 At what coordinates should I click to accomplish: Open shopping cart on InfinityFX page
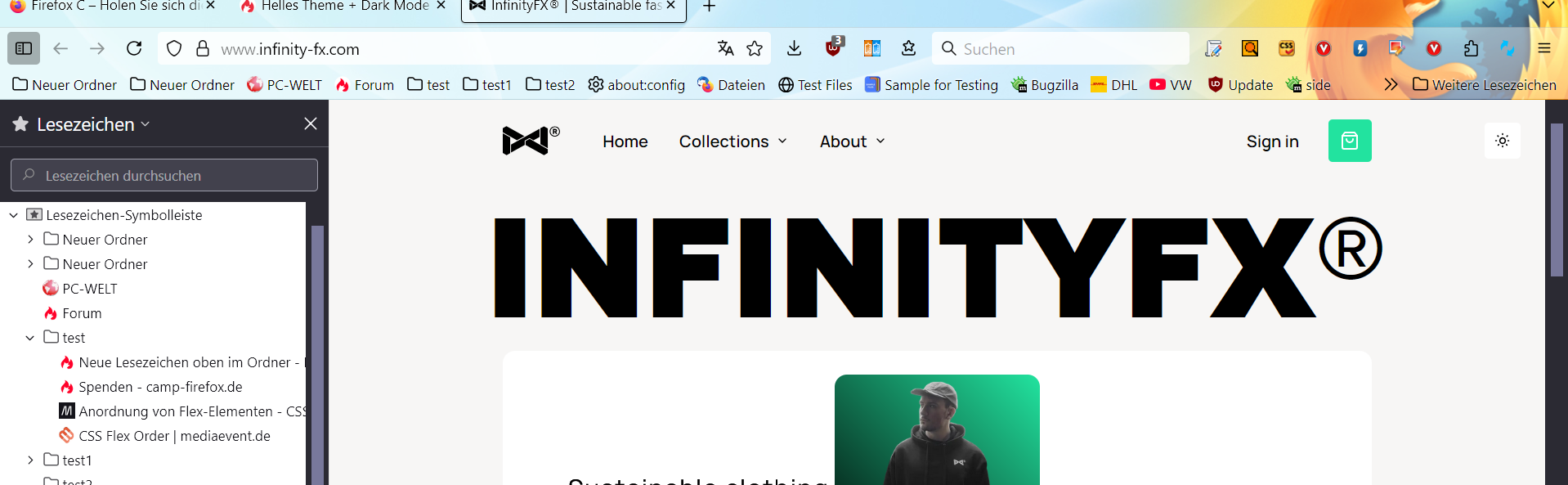click(x=1350, y=141)
